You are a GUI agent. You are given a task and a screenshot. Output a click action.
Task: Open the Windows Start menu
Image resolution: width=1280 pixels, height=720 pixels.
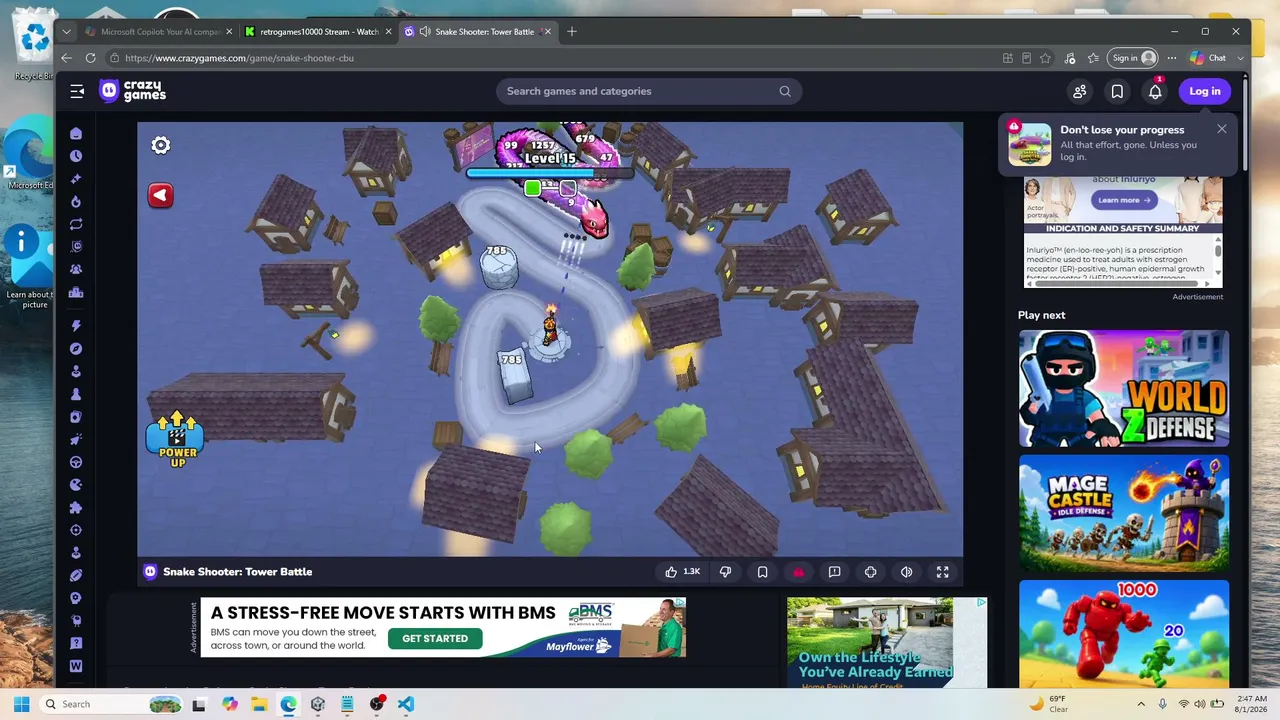[x=21, y=704]
